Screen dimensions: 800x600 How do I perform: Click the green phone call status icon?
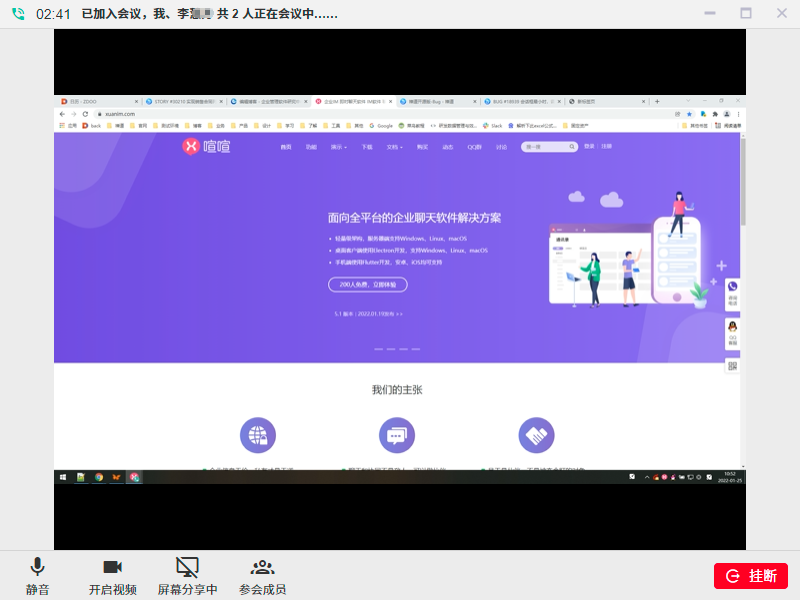(x=18, y=14)
